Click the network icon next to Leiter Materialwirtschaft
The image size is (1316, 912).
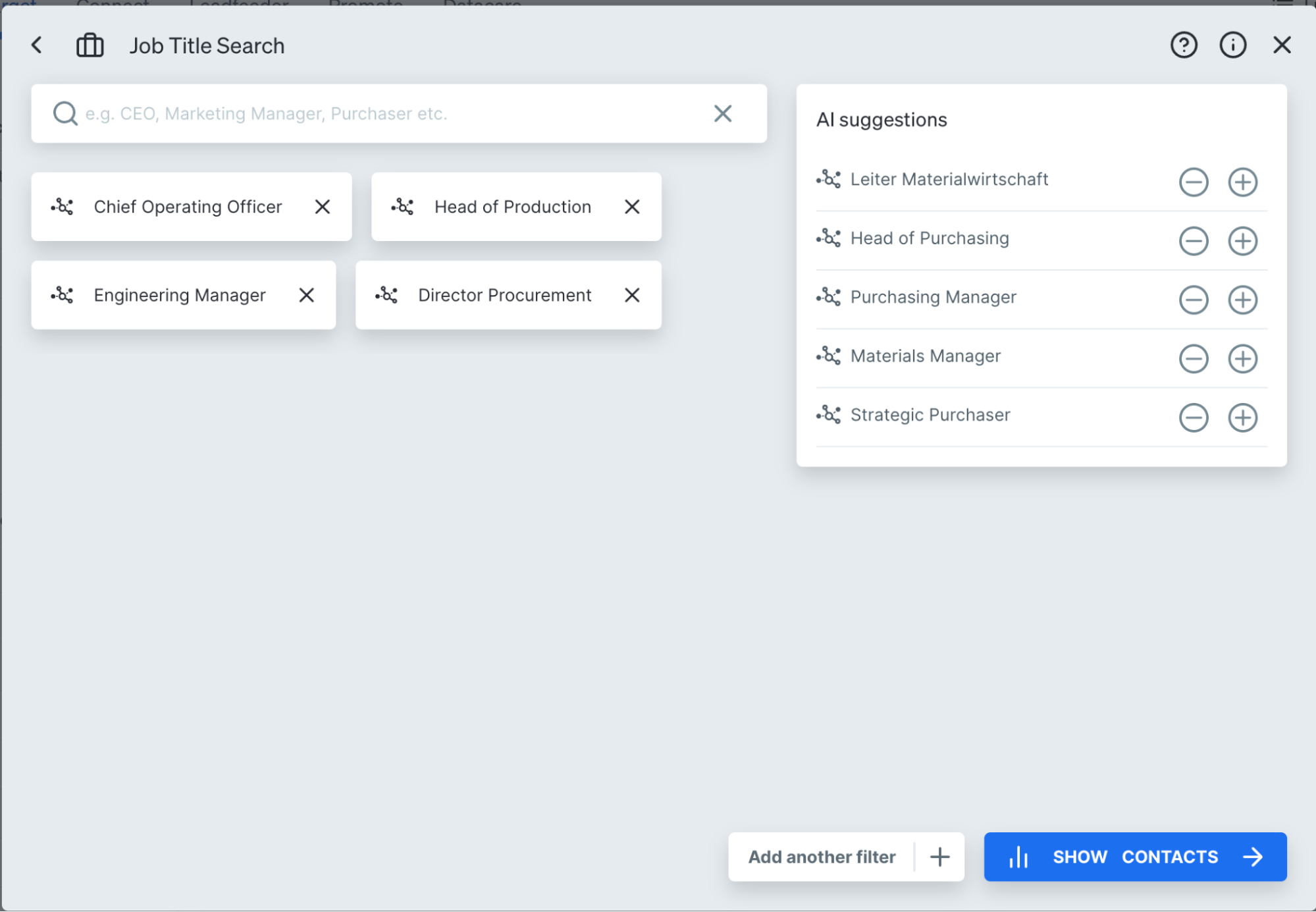[829, 179]
